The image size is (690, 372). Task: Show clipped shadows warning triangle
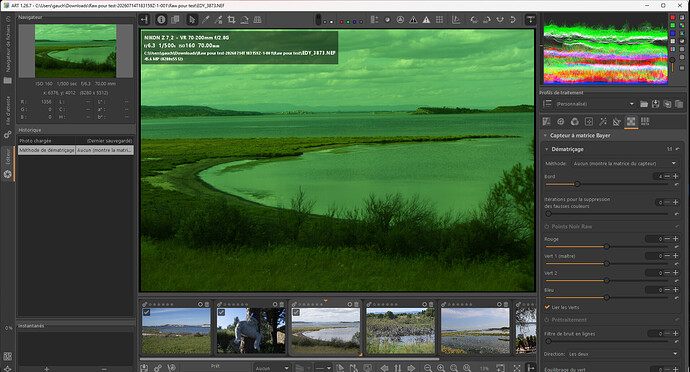(413, 19)
